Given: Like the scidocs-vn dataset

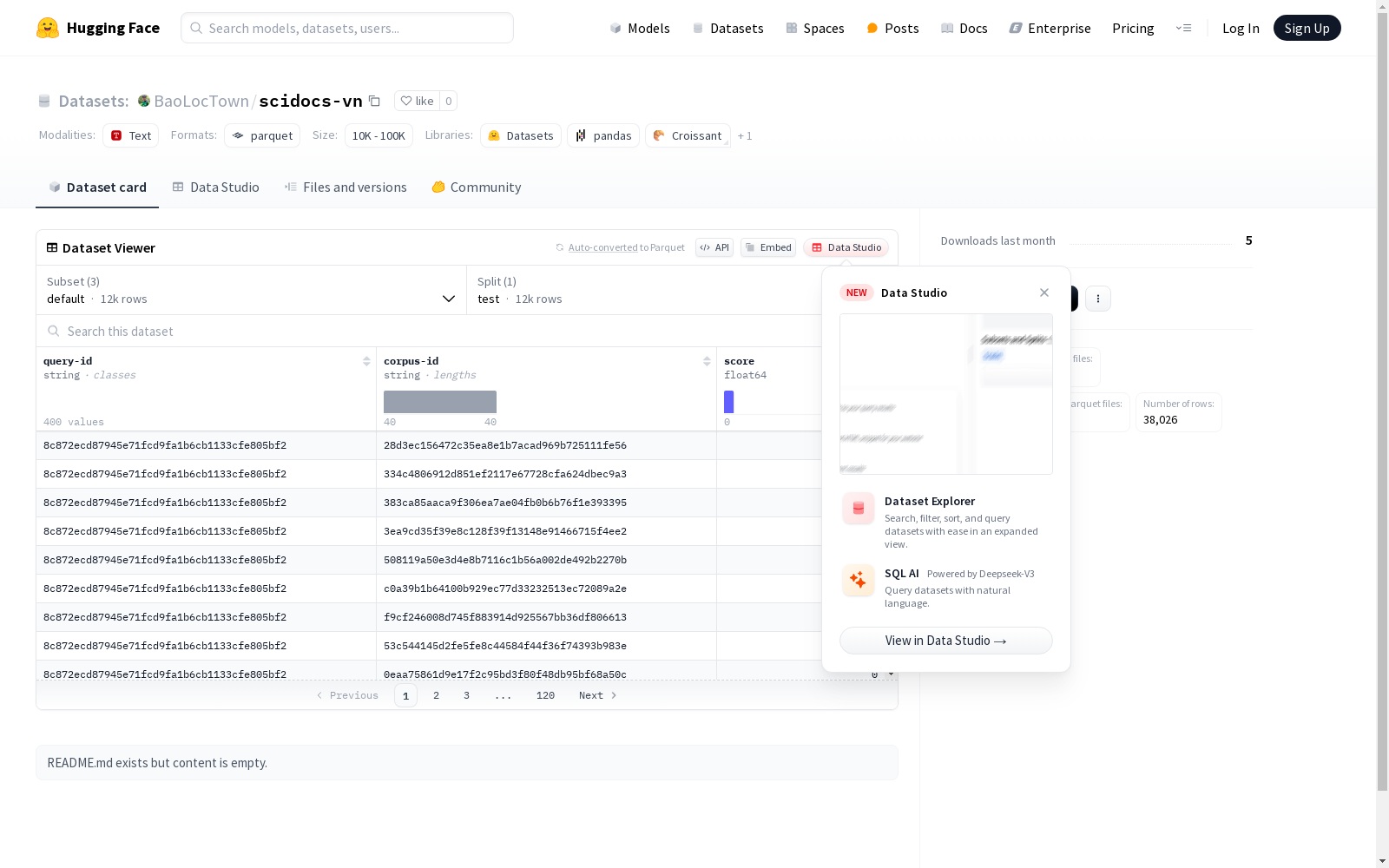Looking at the screenshot, I should (417, 101).
